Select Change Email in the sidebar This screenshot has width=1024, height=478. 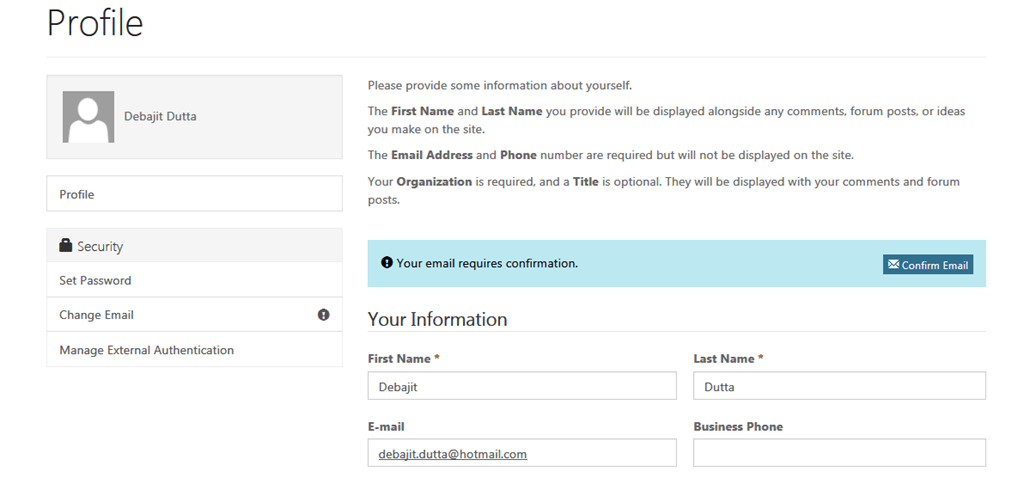pos(96,315)
